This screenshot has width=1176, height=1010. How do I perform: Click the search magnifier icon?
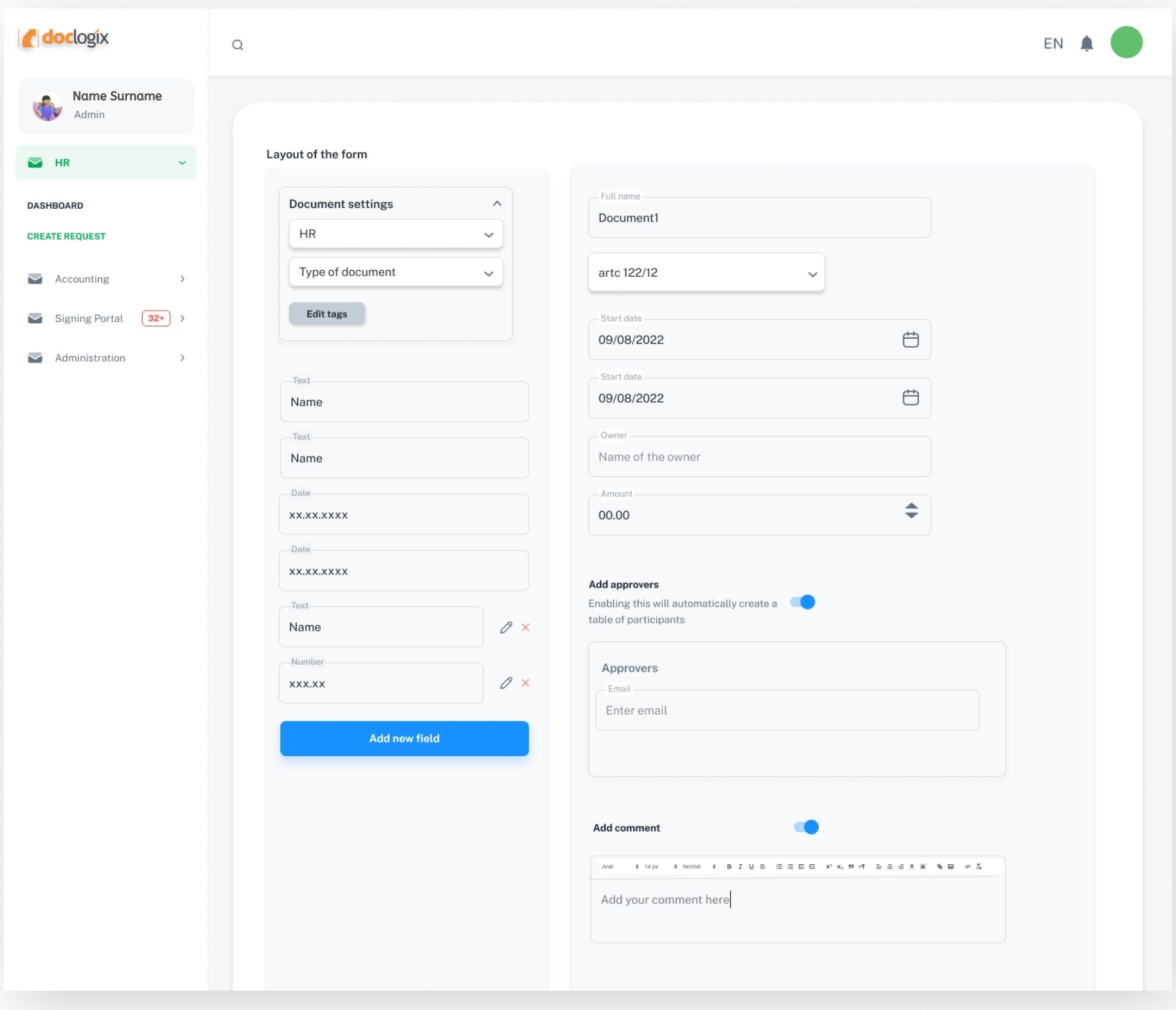pyautogui.click(x=238, y=45)
